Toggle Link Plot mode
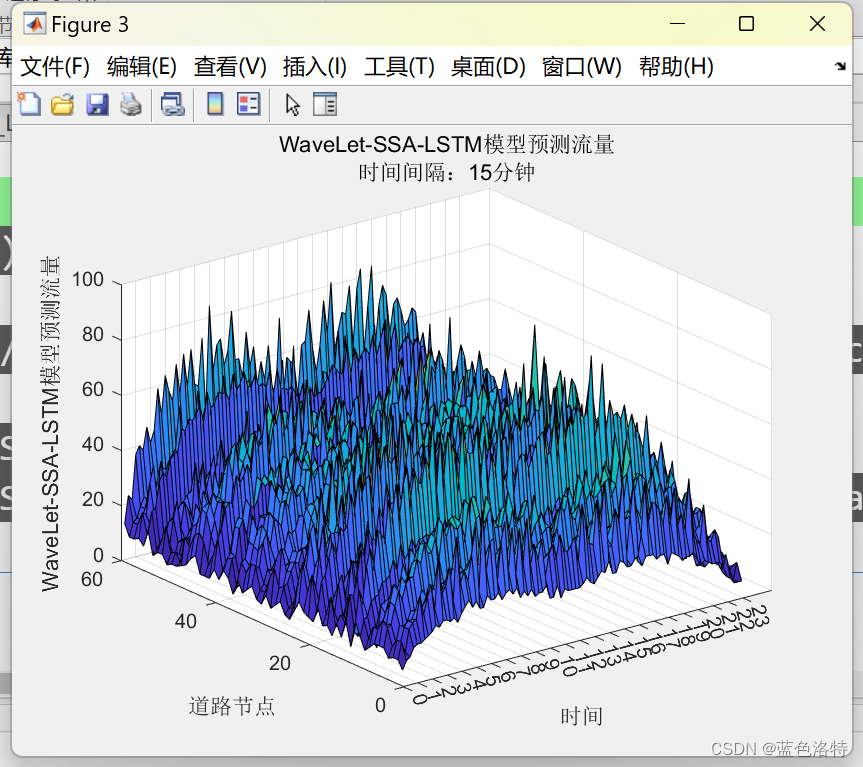Image resolution: width=863 pixels, height=767 pixels. point(172,103)
